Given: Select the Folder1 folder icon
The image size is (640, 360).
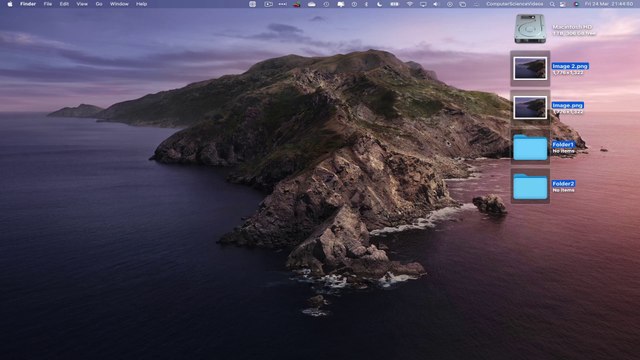Looking at the screenshot, I should 530,147.
